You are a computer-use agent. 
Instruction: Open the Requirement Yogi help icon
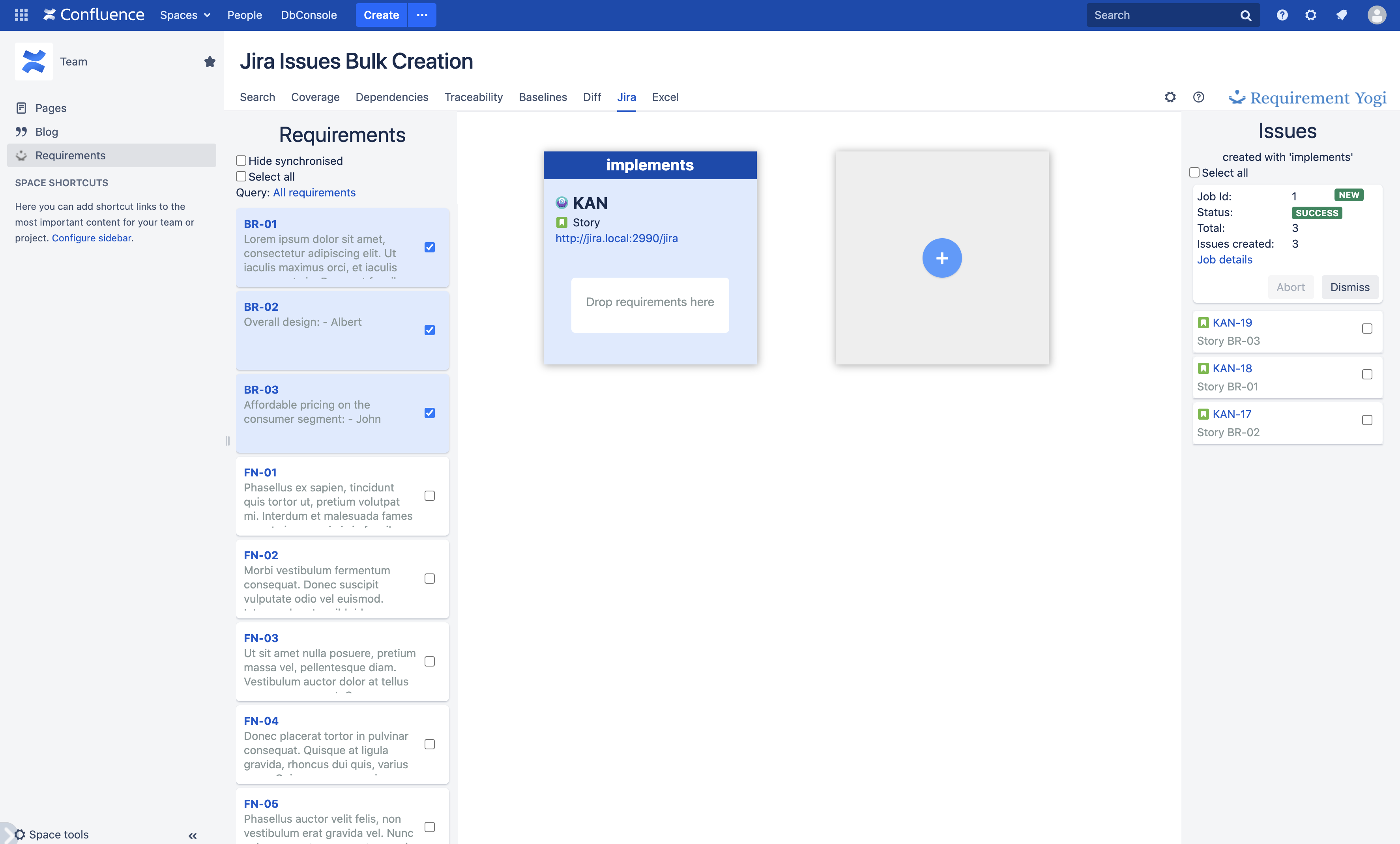pyautogui.click(x=1199, y=97)
